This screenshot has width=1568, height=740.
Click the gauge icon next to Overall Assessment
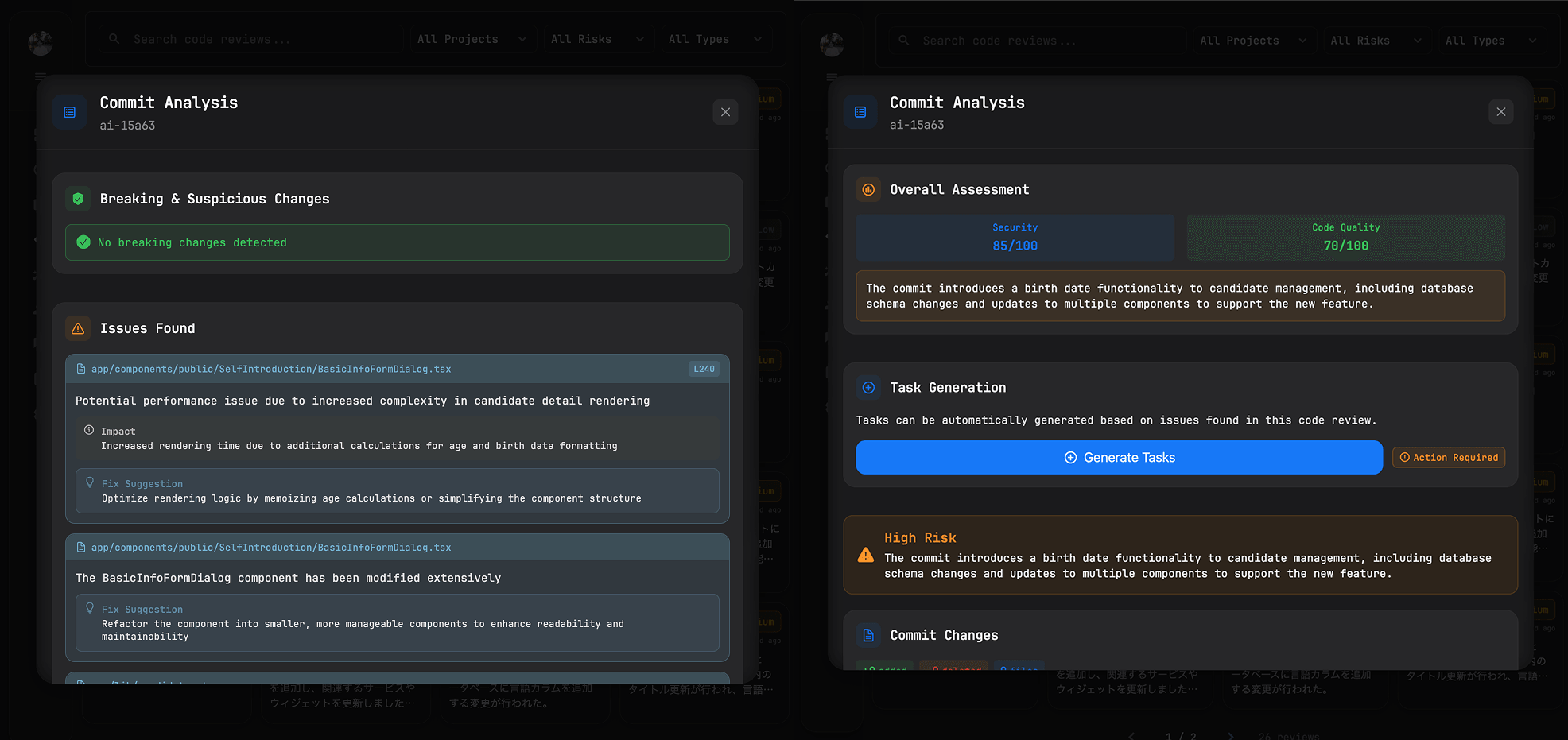point(868,189)
